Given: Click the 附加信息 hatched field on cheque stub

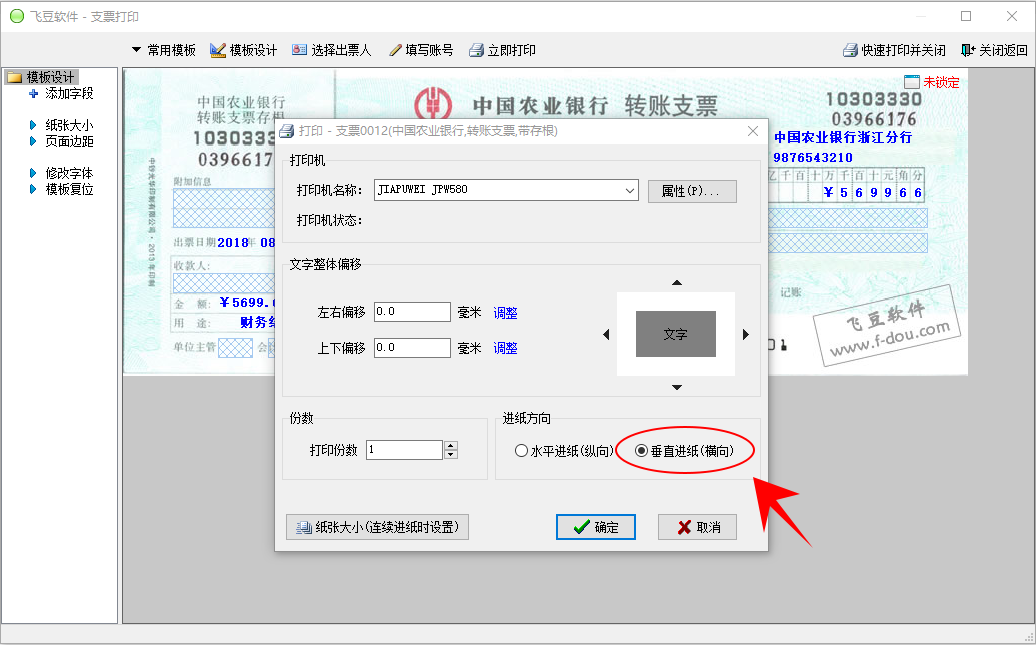Looking at the screenshot, I should click(x=224, y=208).
